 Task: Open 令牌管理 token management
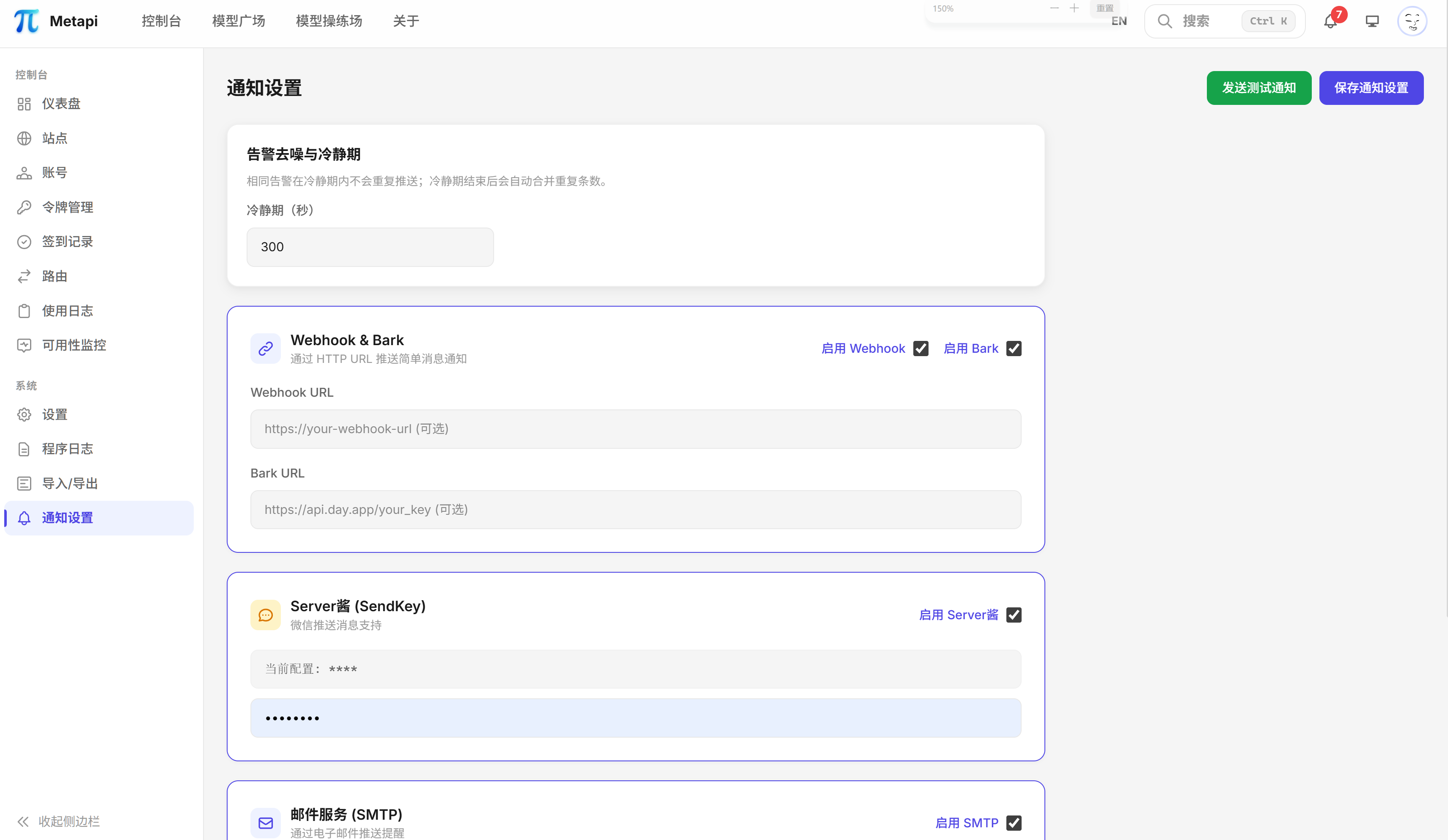[x=67, y=207]
